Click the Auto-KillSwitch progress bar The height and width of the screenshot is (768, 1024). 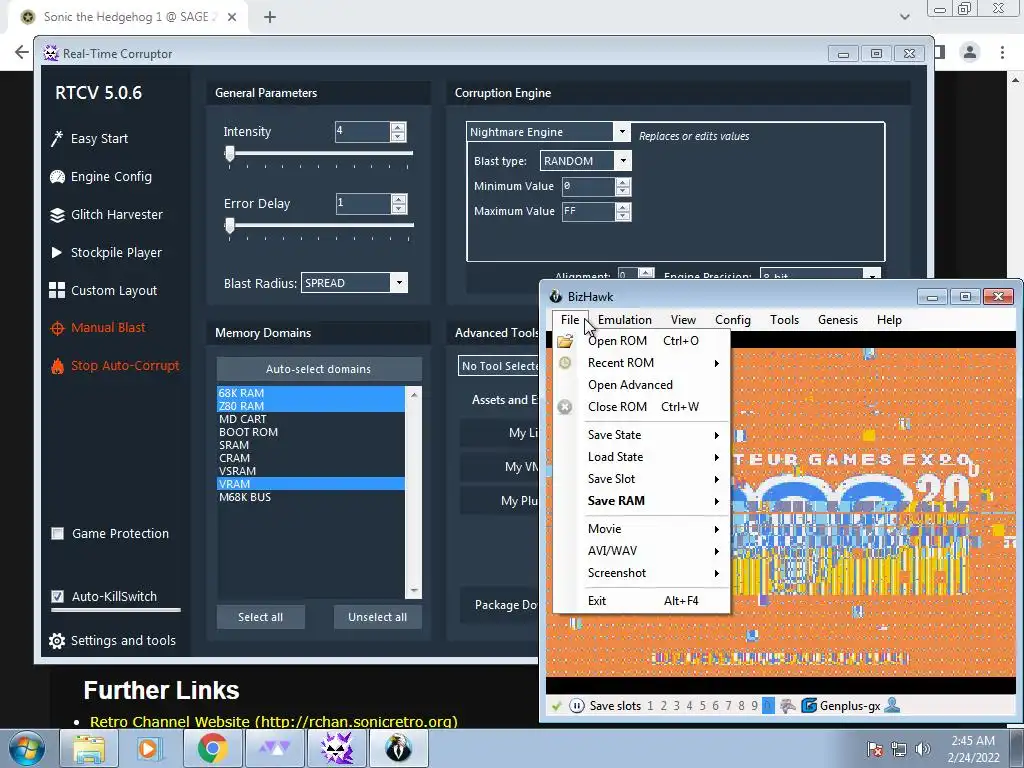tap(116, 611)
